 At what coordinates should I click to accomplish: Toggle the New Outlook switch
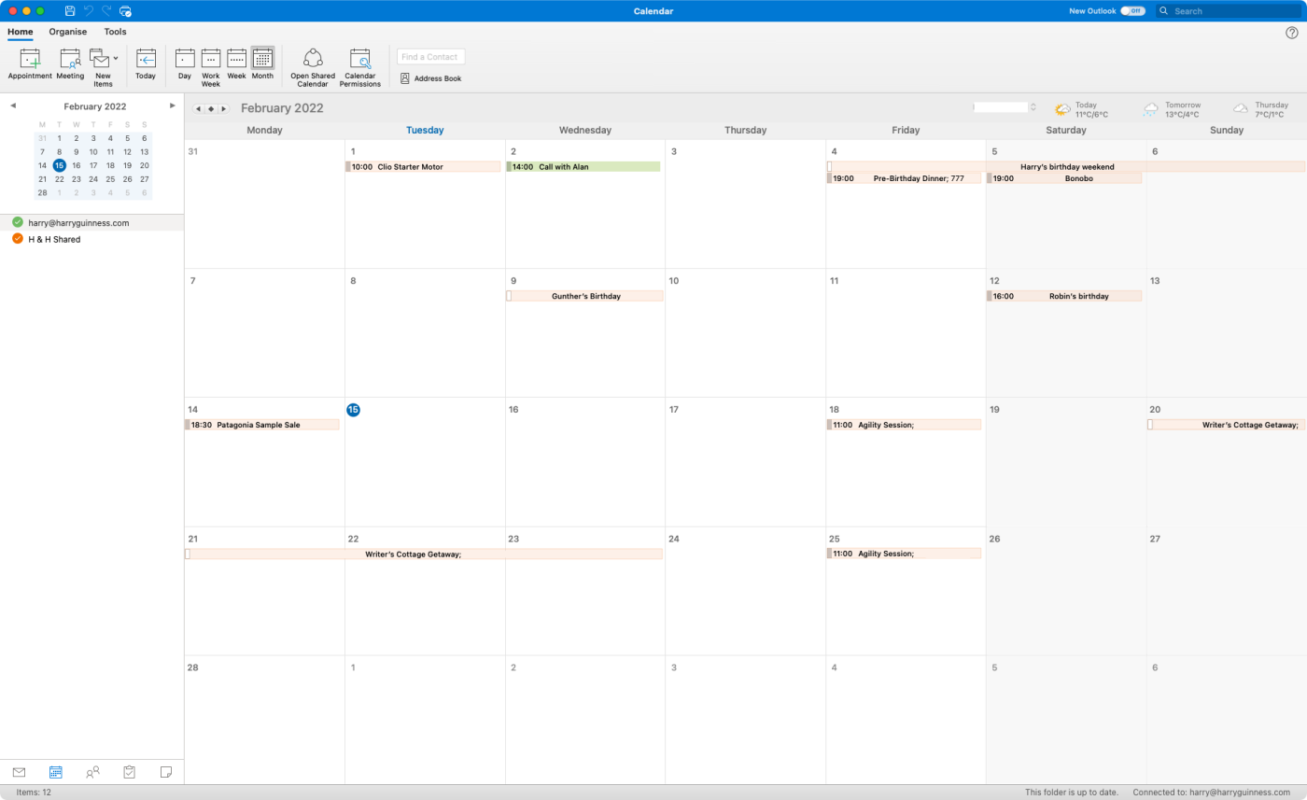tap(1132, 11)
